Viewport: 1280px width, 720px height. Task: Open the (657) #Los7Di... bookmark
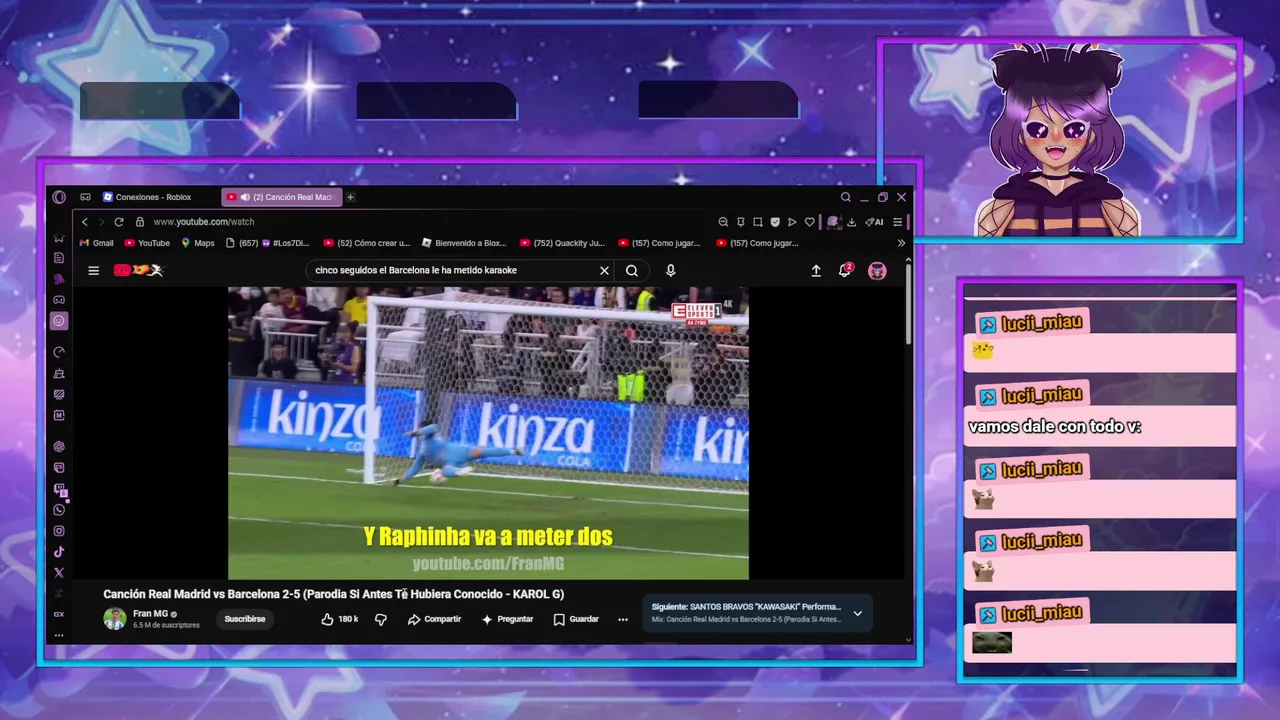(x=268, y=243)
